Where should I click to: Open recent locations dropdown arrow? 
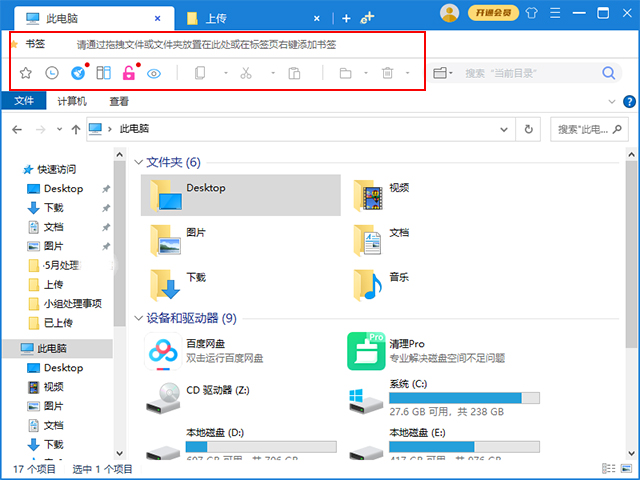[x=60, y=129]
